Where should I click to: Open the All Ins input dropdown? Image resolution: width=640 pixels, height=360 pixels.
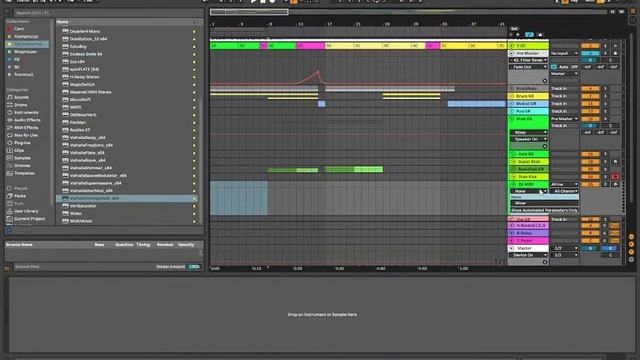tap(564, 184)
